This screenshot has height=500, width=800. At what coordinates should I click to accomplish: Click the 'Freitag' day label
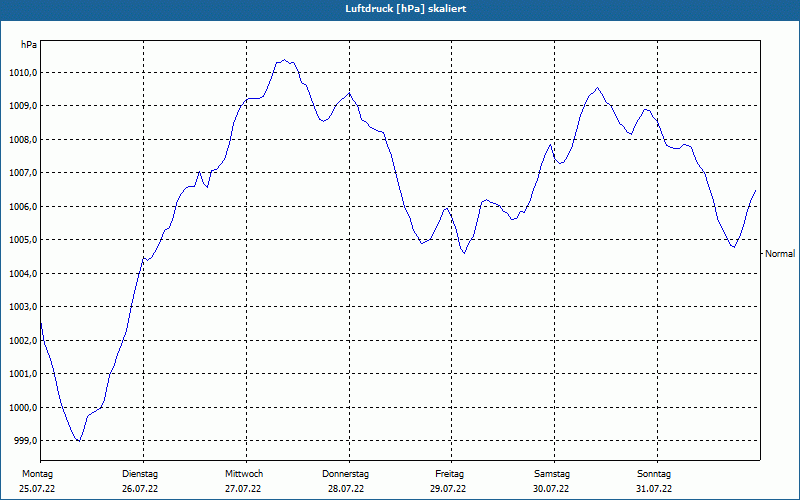click(x=449, y=474)
